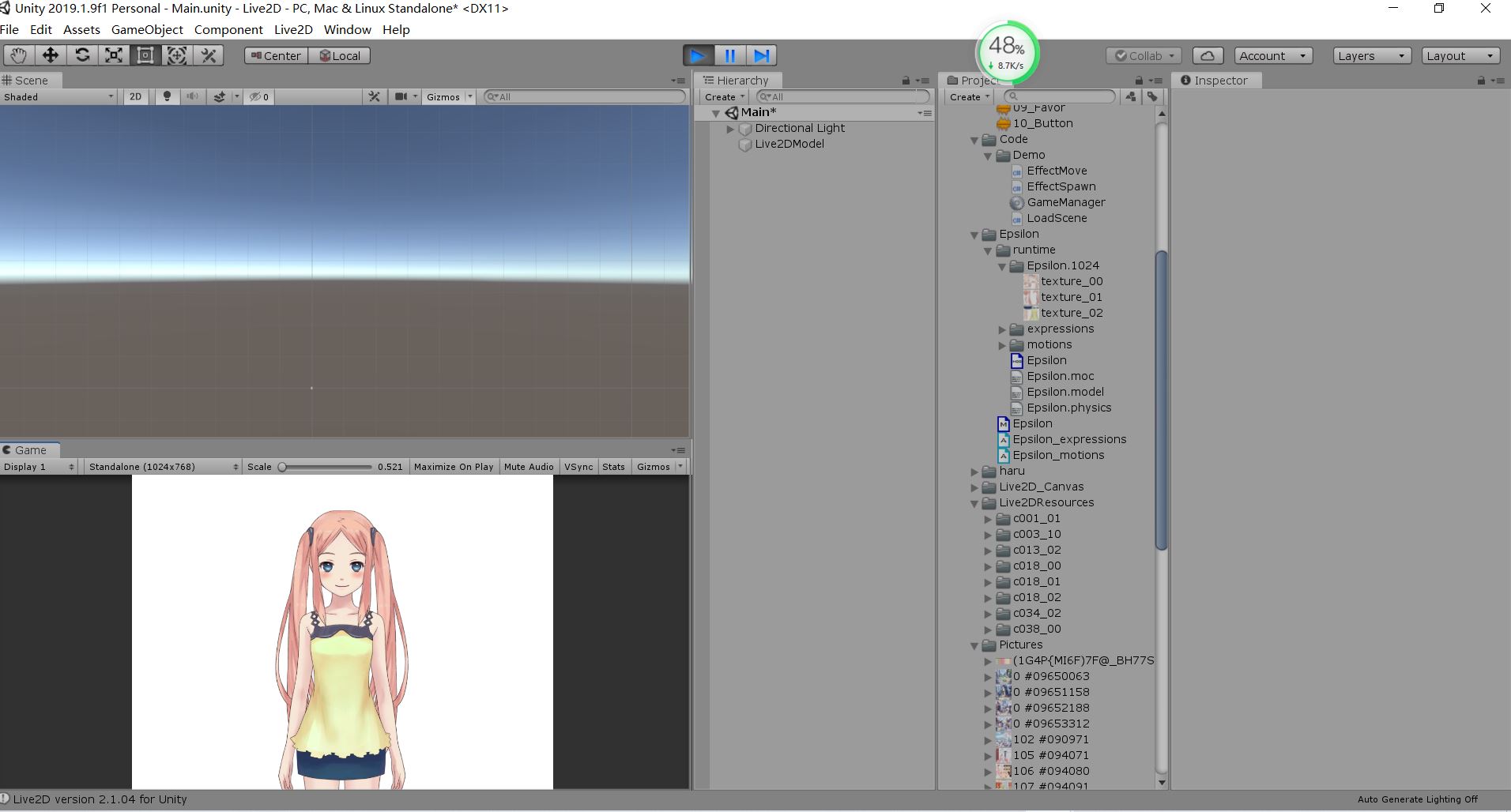The image size is (1511, 812).
Task: Select the Rect Transform tool
Action: (x=145, y=55)
